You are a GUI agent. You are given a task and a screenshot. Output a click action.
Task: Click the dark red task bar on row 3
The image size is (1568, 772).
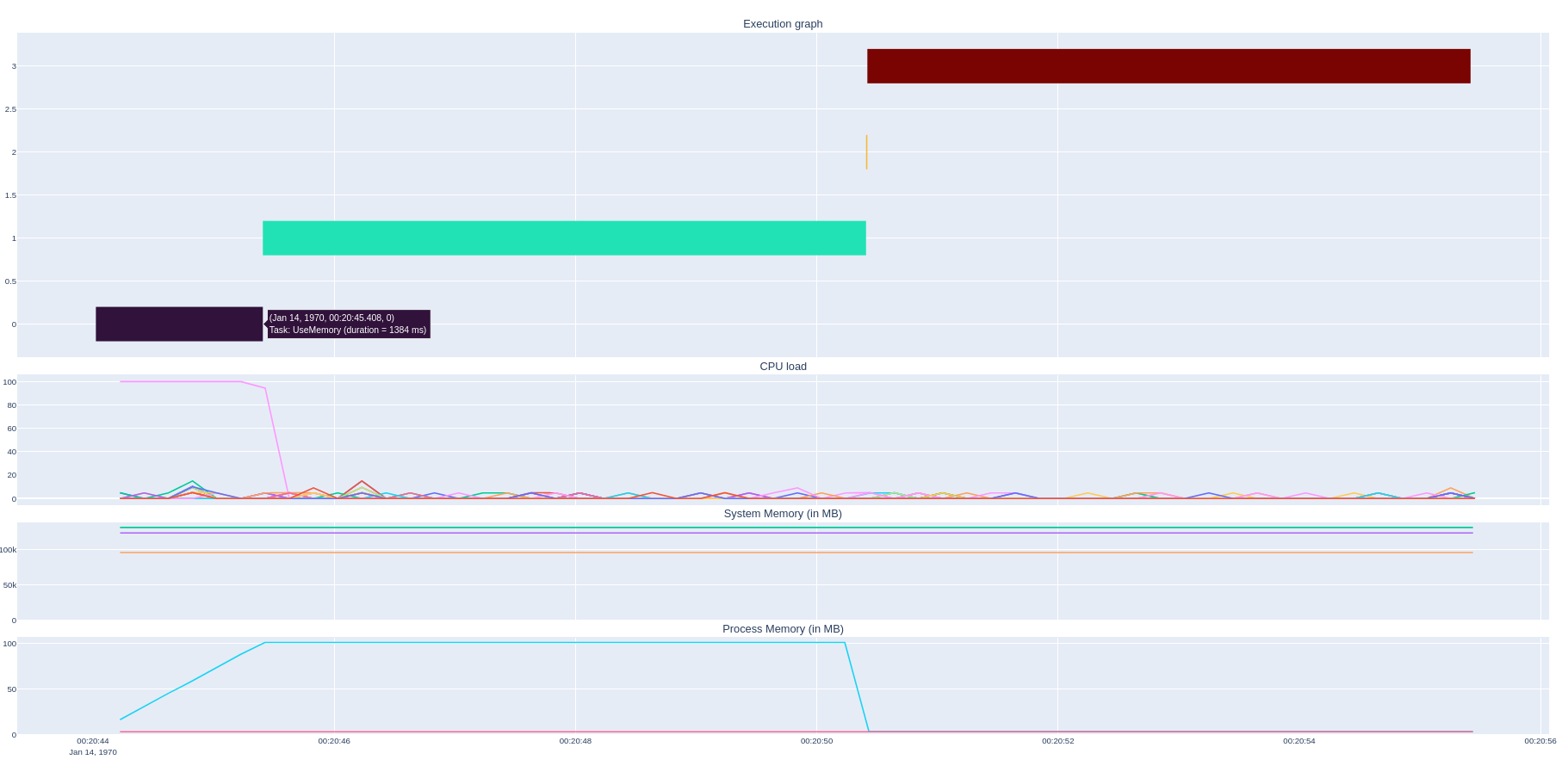click(1168, 66)
